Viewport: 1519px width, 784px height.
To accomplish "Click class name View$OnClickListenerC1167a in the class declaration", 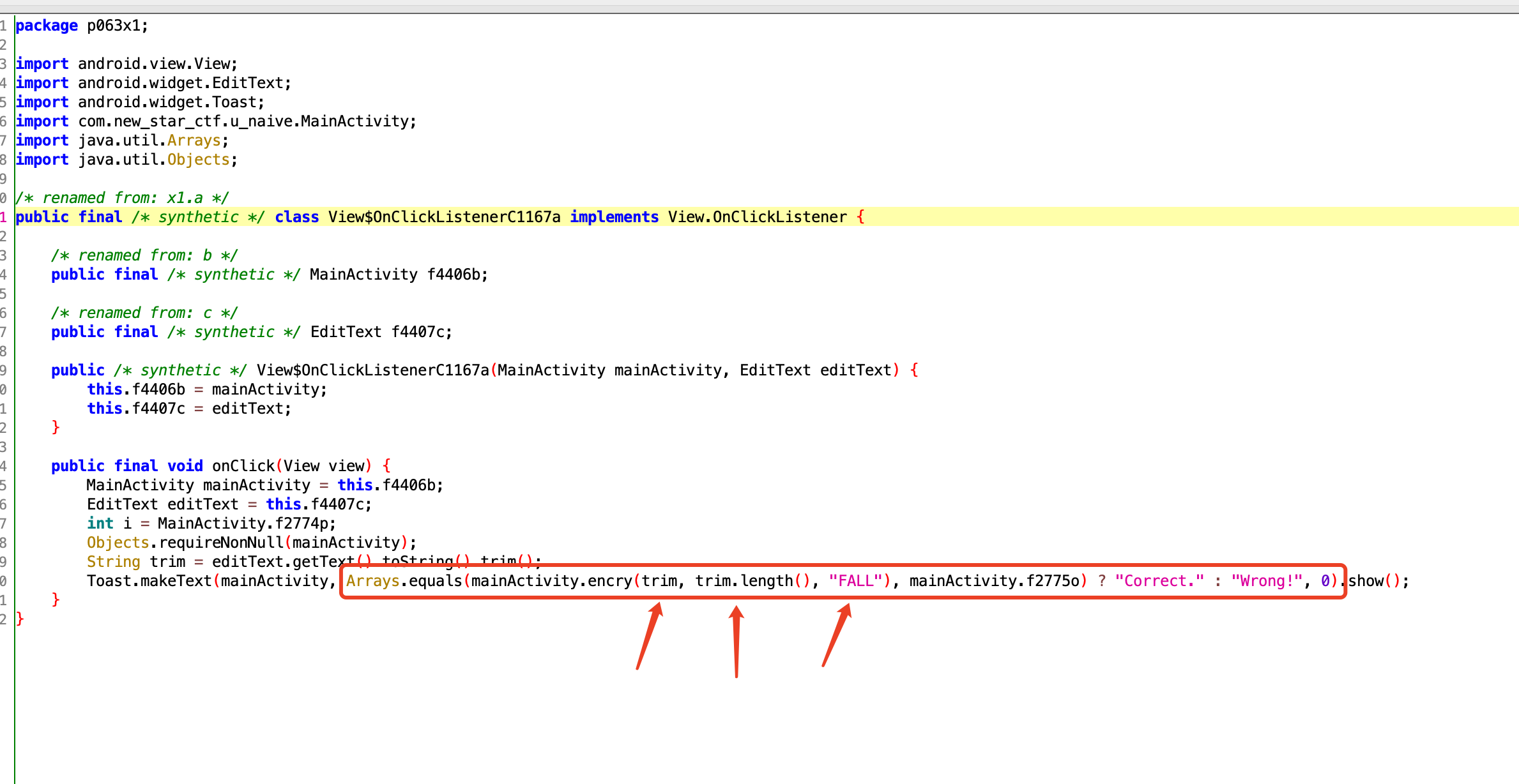I will coord(444,217).
